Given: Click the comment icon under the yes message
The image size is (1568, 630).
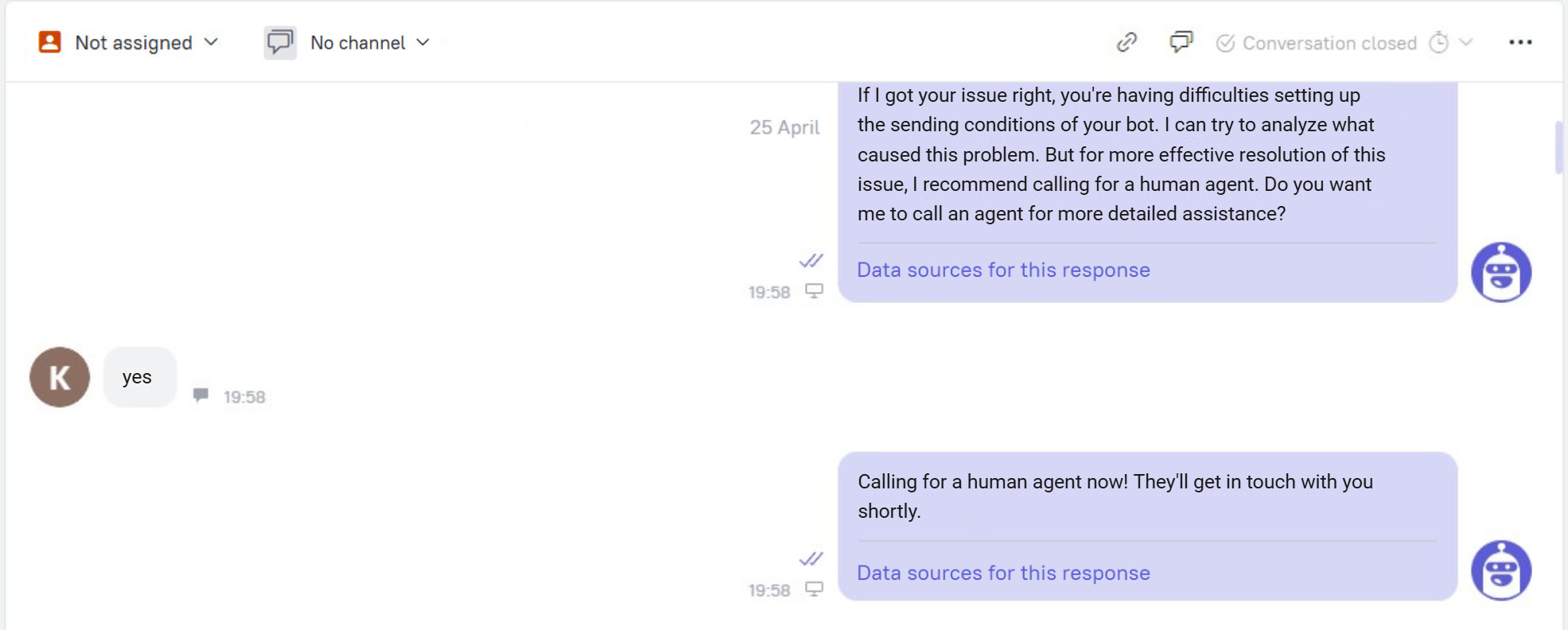Looking at the screenshot, I should pos(201,395).
